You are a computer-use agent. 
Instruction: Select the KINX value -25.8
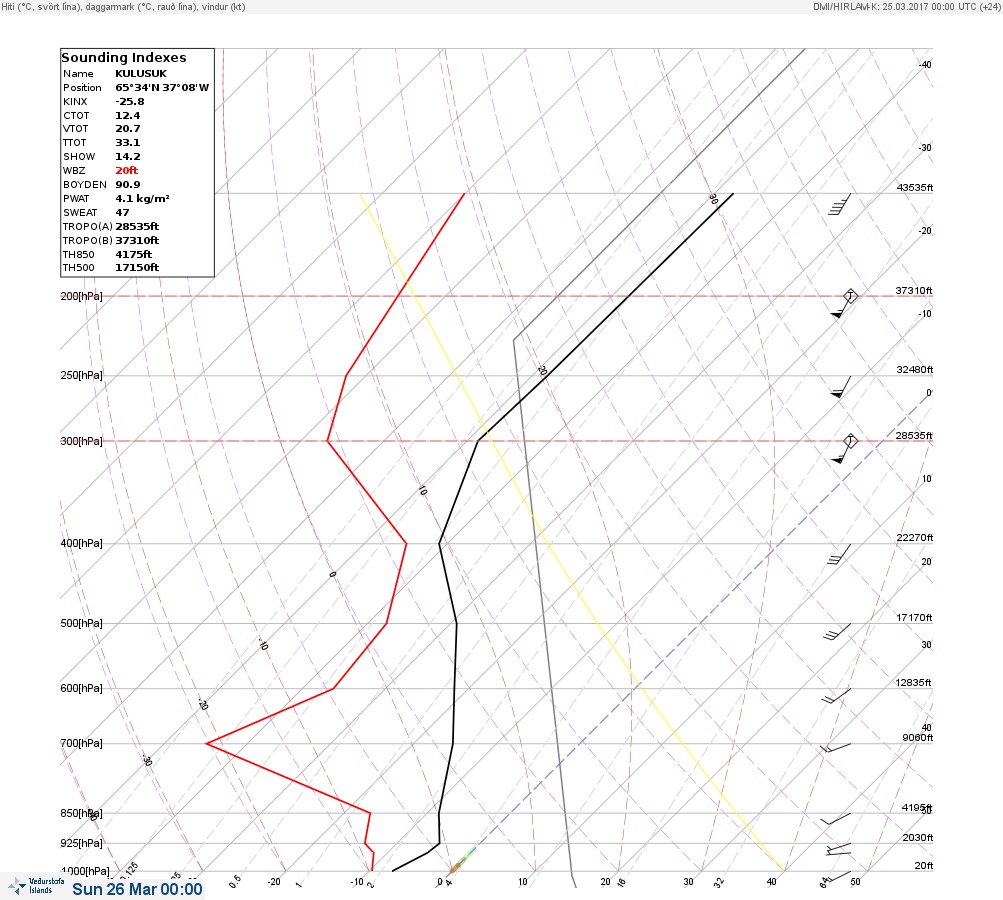pos(130,102)
